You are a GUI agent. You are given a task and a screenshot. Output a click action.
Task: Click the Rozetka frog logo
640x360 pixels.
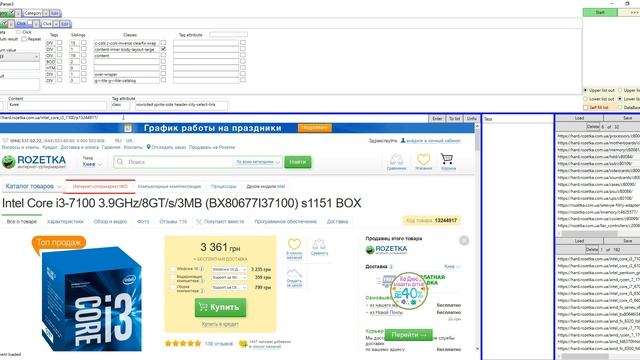coord(9,162)
